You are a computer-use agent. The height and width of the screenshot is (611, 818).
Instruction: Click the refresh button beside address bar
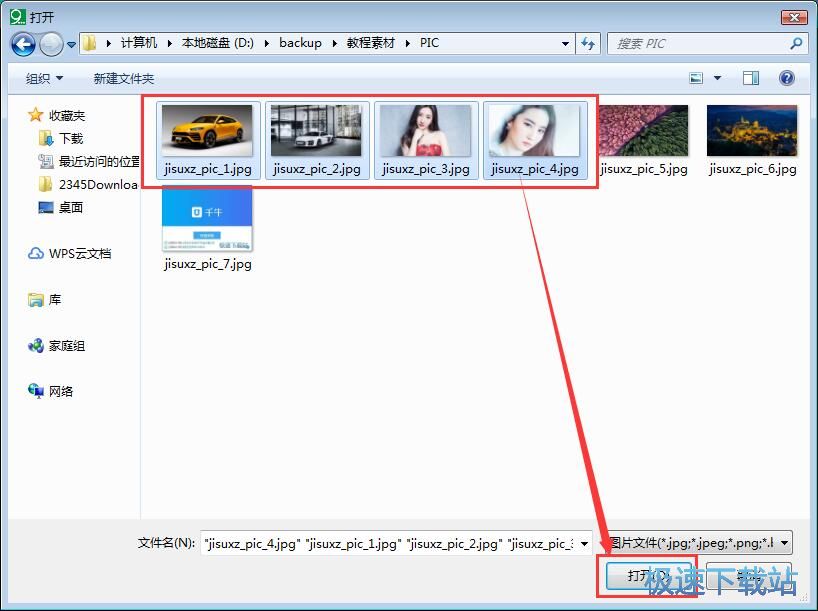point(588,44)
